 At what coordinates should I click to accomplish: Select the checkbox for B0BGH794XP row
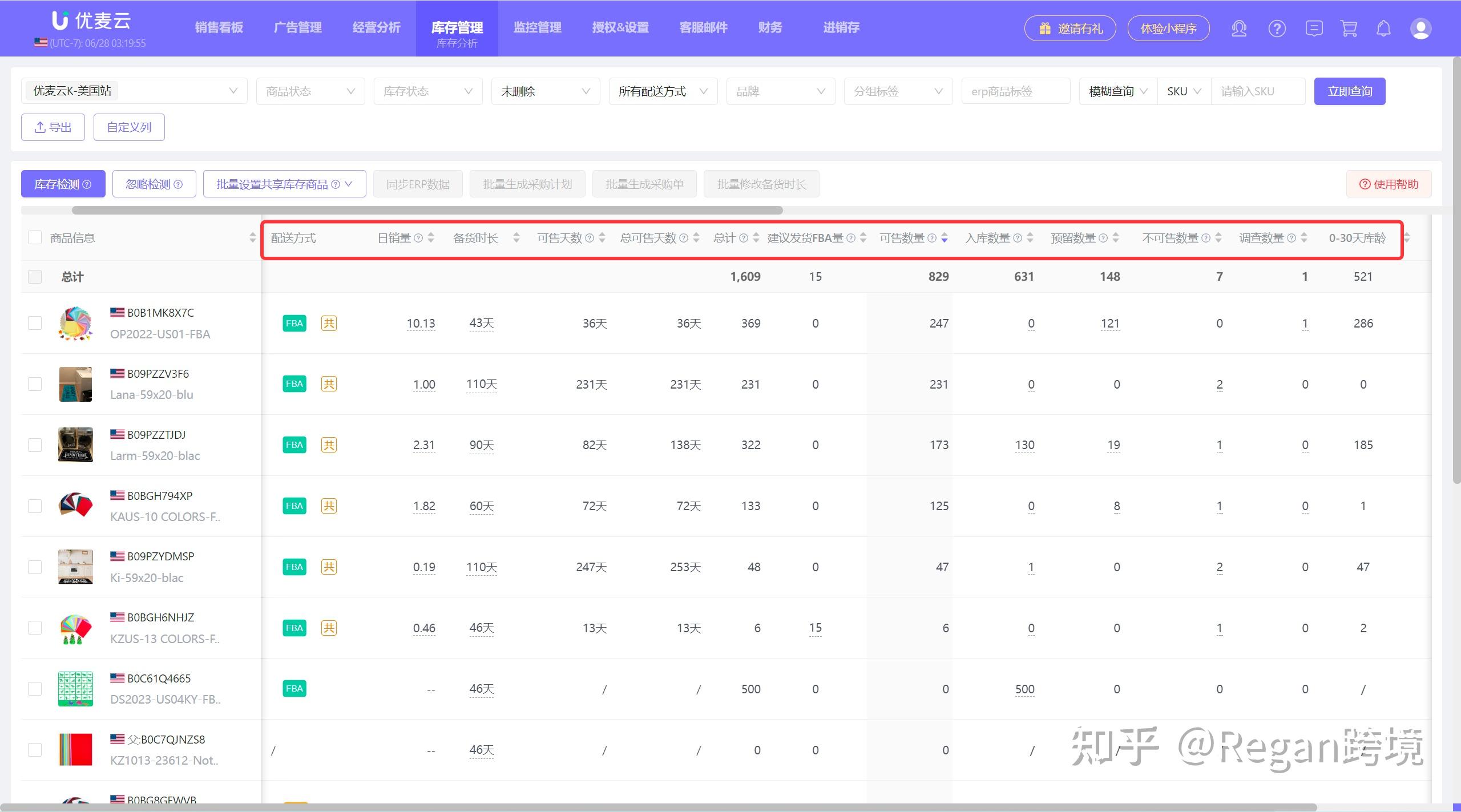(35, 506)
